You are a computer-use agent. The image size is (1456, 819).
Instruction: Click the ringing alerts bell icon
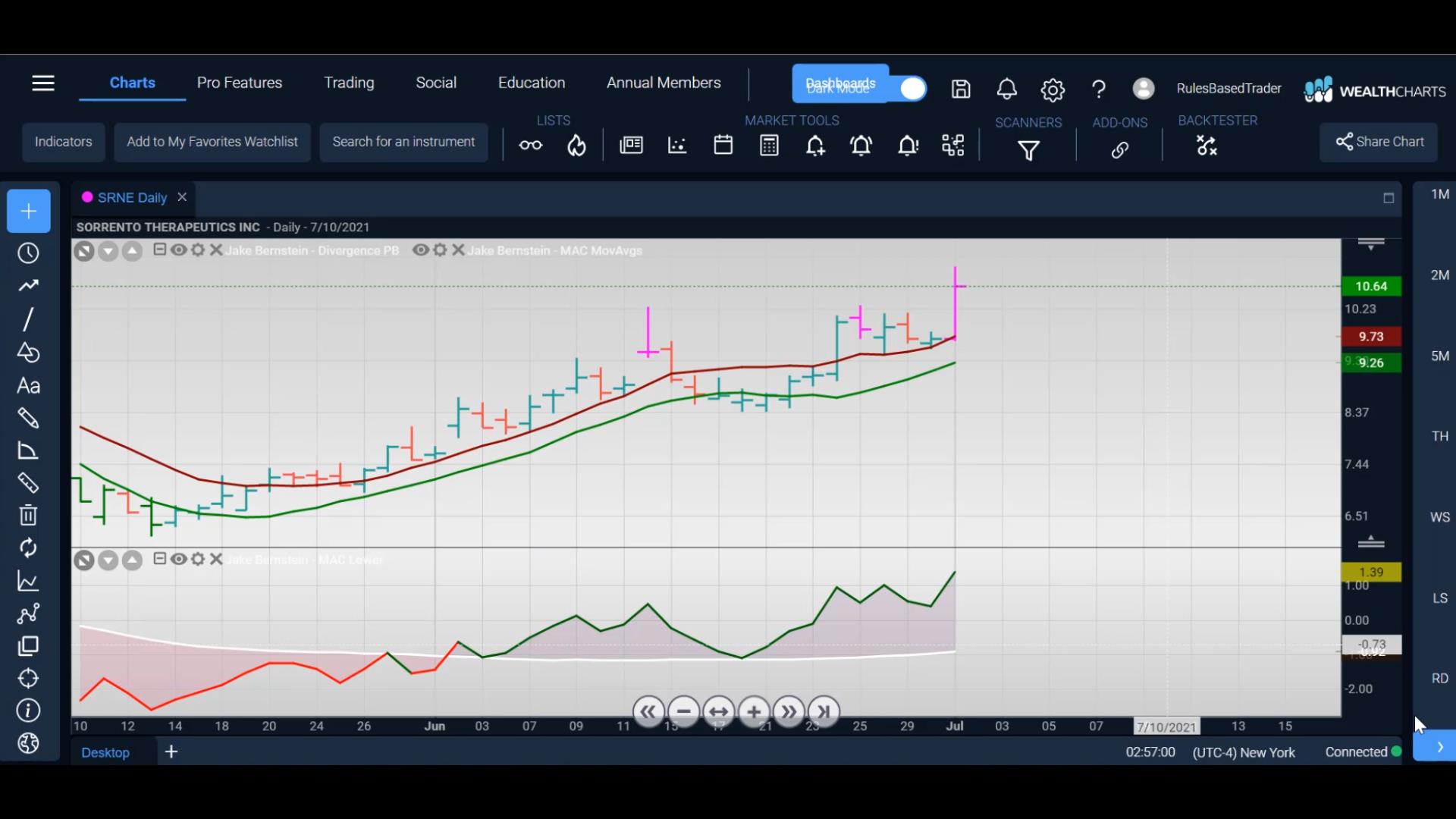861,145
